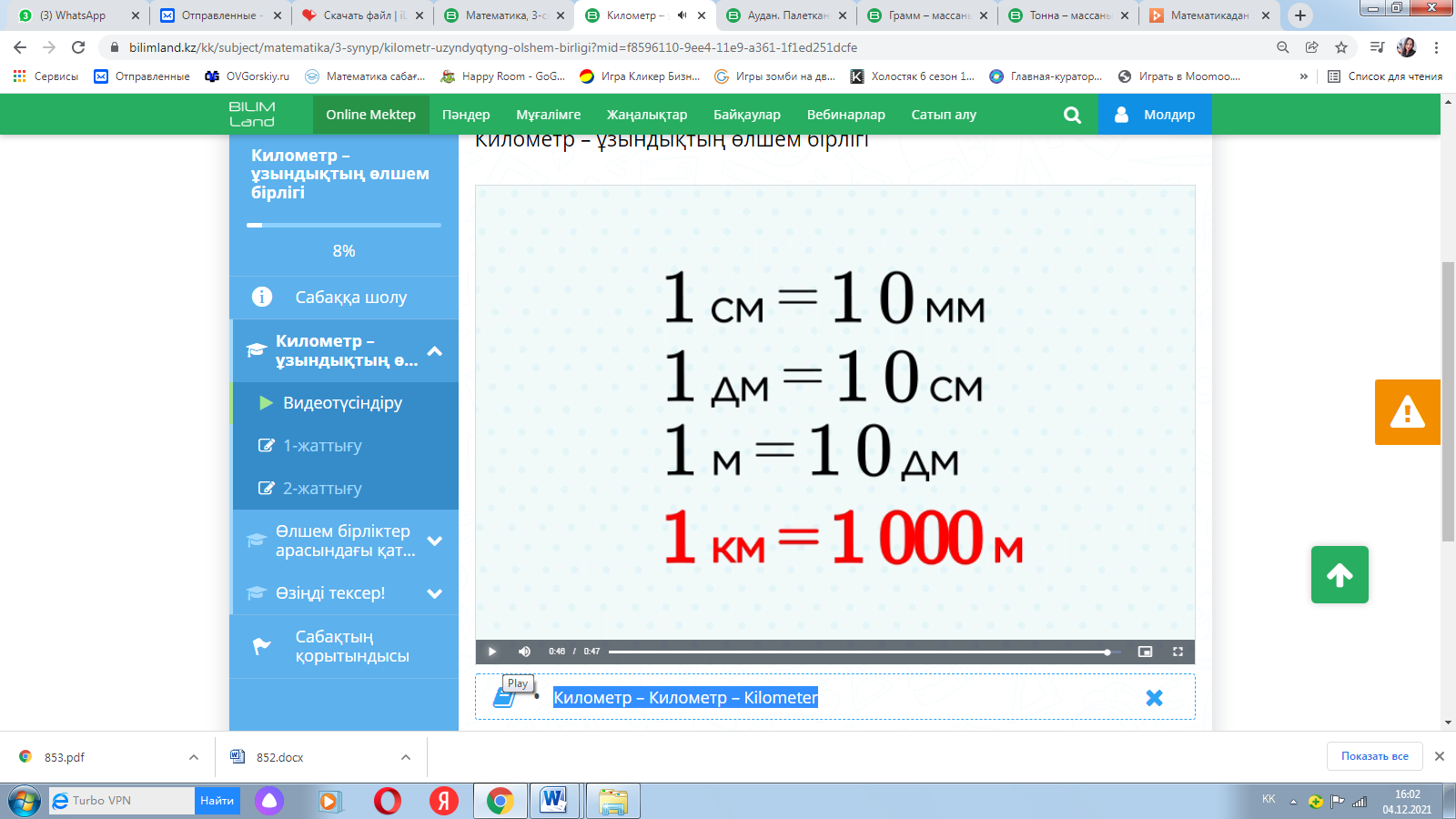Switch to the Тонна – массаның tab
The height and width of the screenshot is (819, 1456).
(x=1069, y=15)
